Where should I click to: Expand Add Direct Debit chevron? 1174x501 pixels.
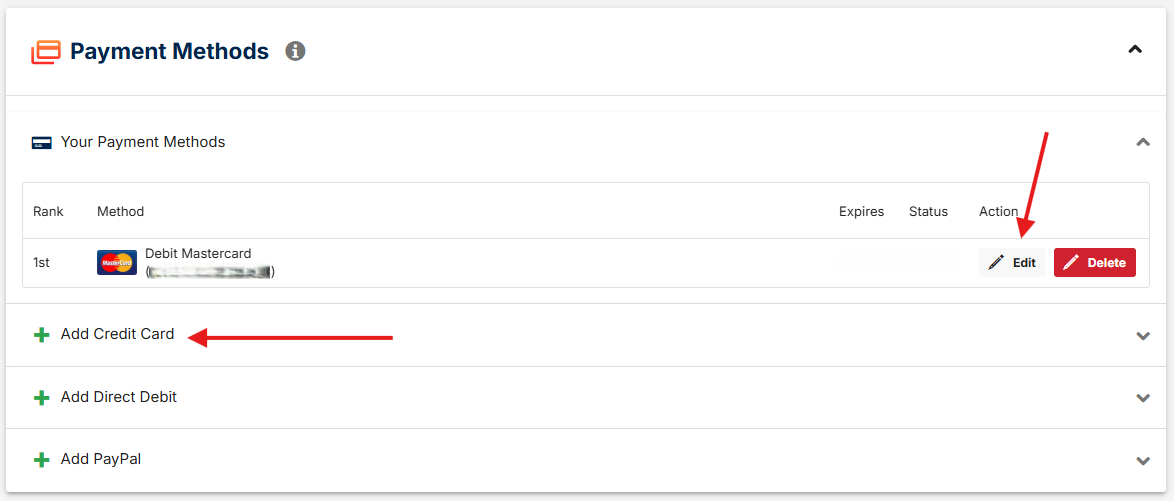(x=1143, y=398)
